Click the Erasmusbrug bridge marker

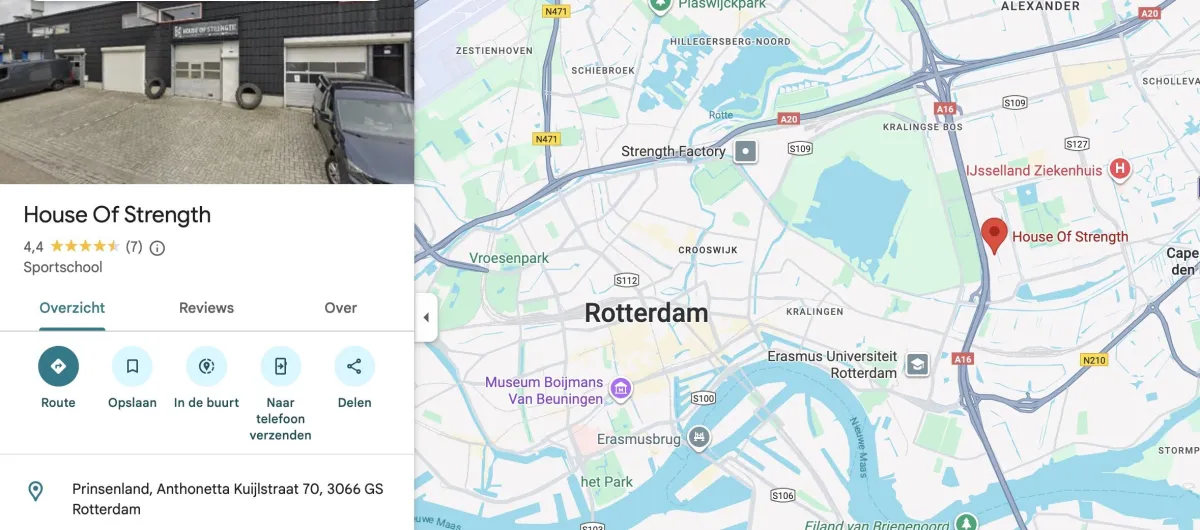tap(699, 437)
